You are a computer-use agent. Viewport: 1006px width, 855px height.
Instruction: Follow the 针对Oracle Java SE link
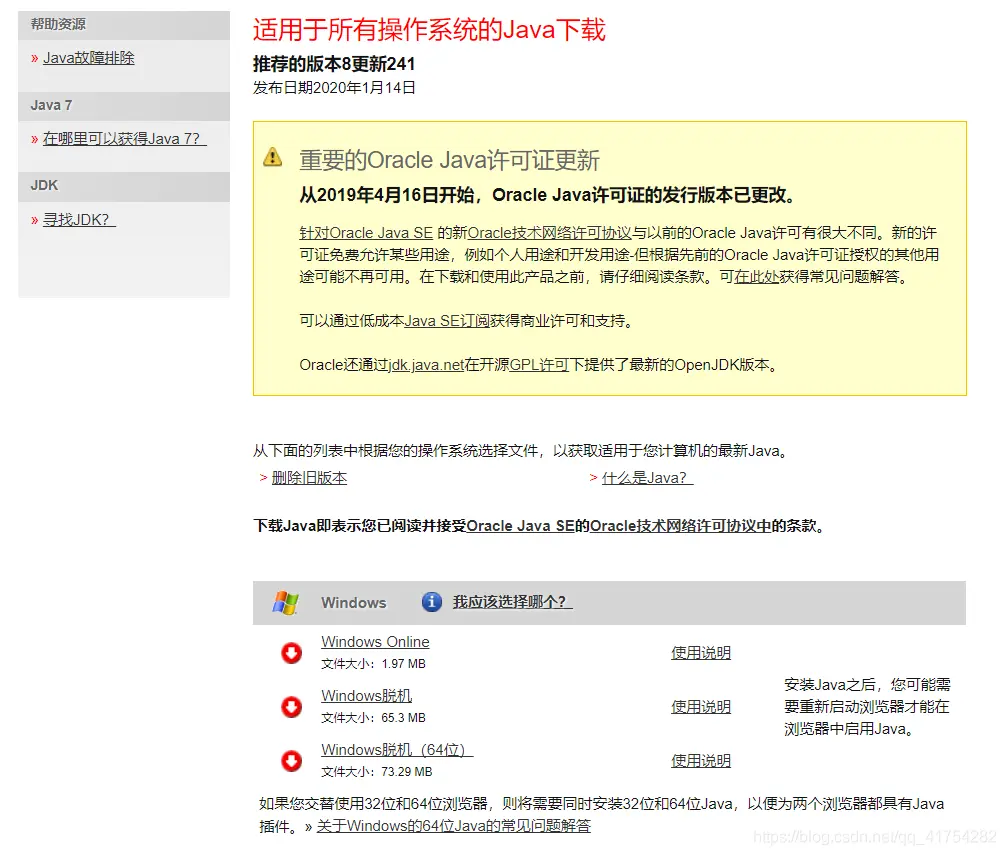(x=366, y=233)
